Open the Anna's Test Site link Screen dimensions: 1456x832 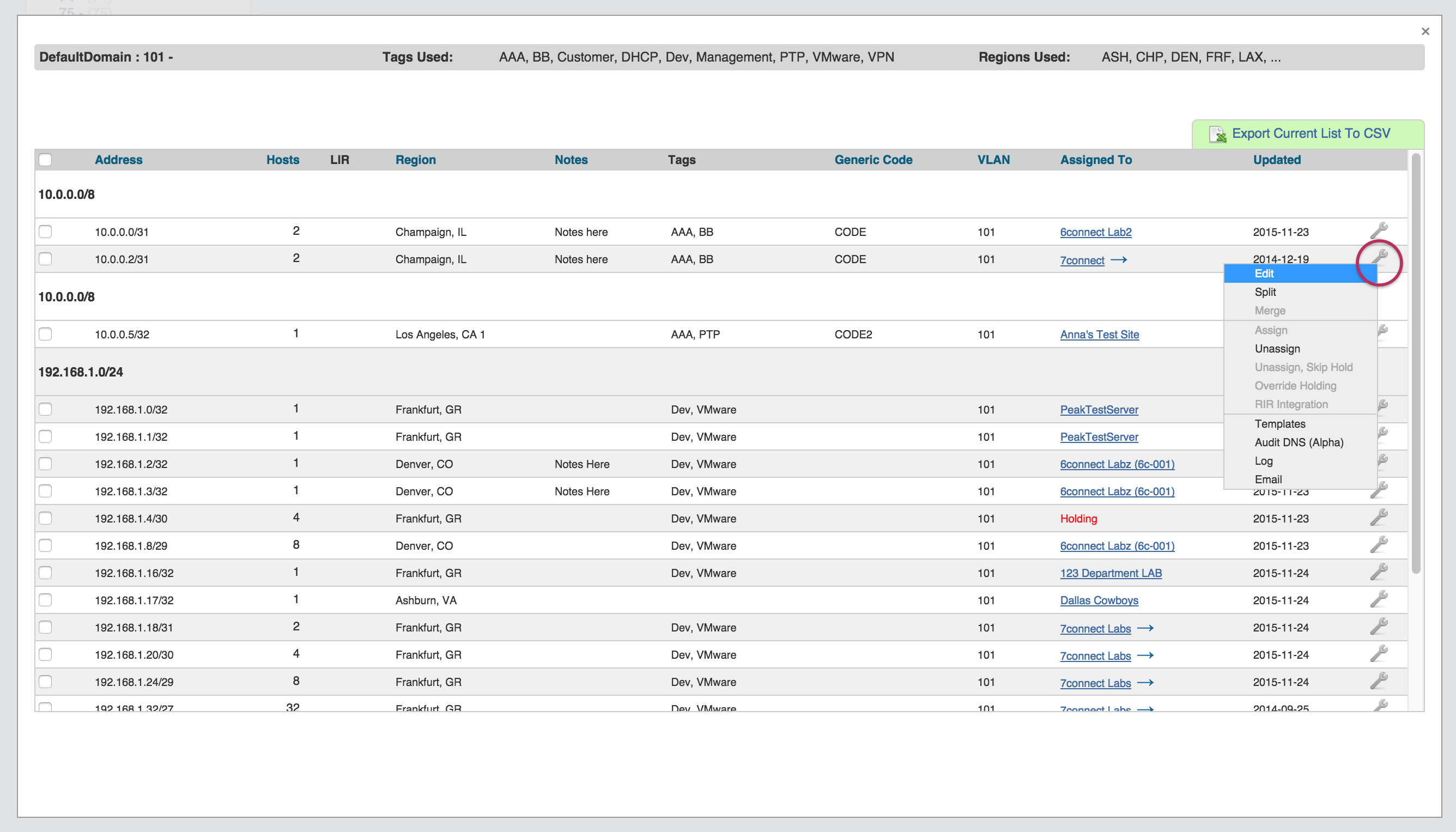pos(1100,335)
